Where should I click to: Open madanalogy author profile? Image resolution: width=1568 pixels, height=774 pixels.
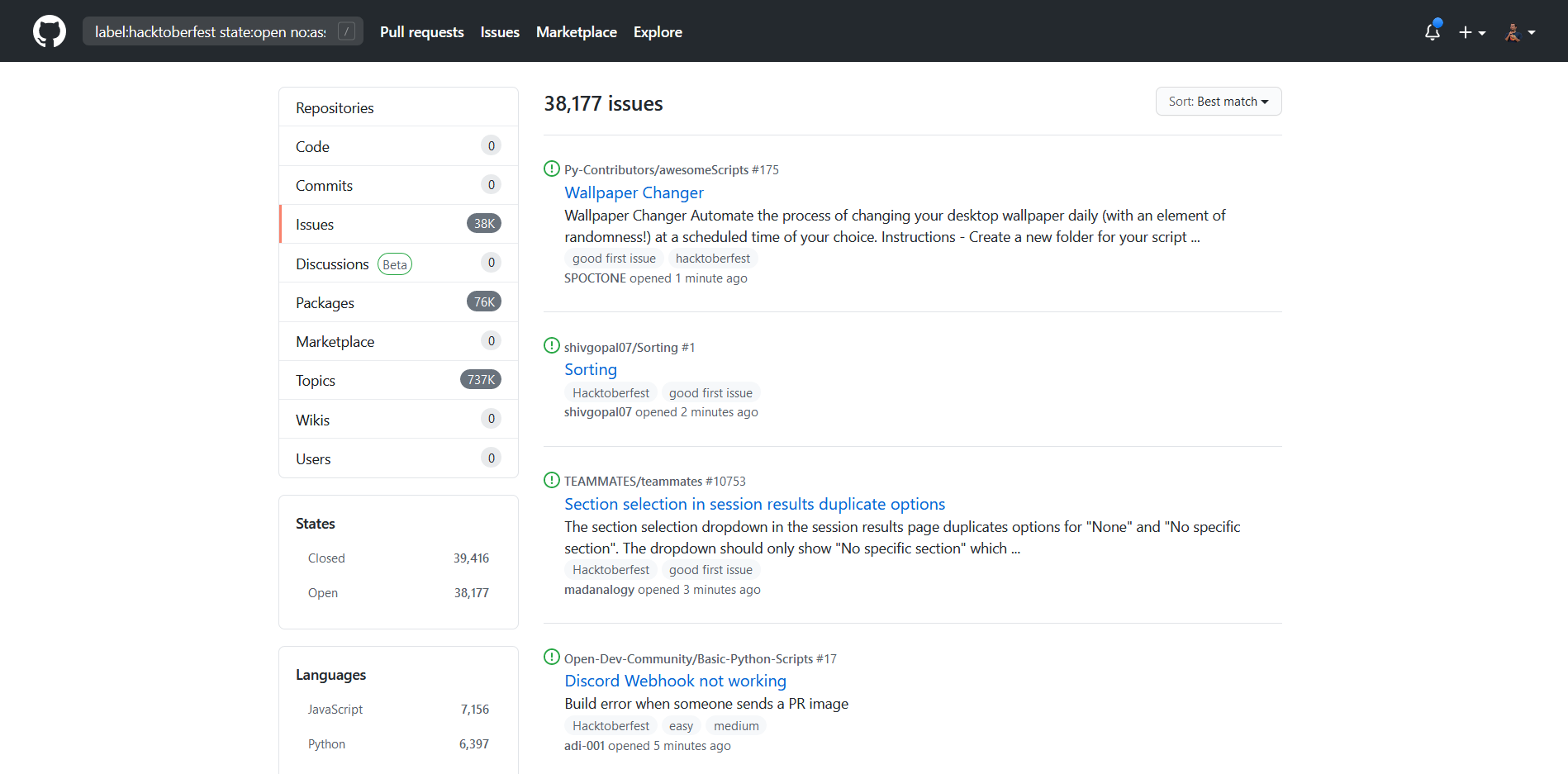click(x=599, y=590)
